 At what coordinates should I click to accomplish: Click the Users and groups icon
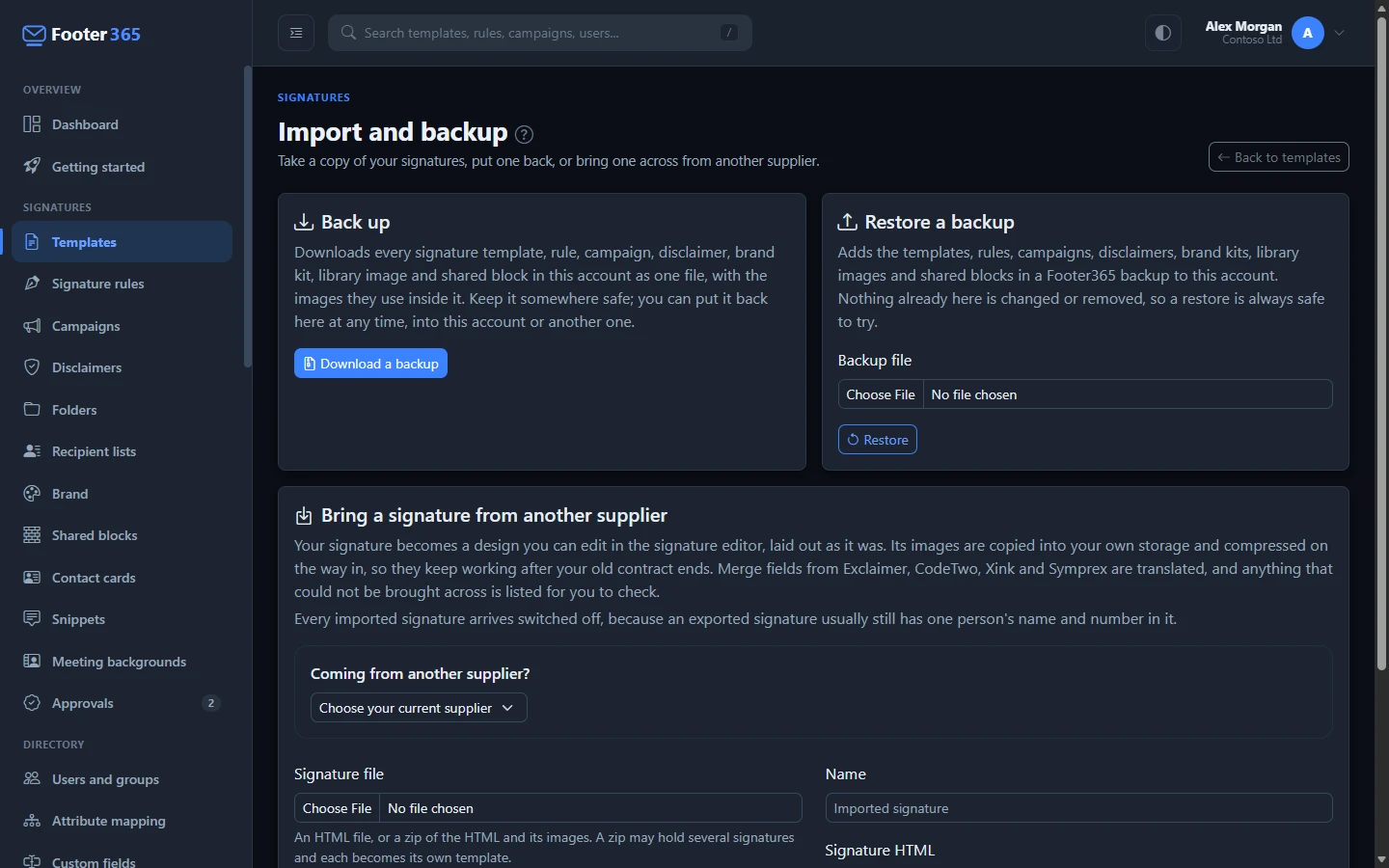click(32, 779)
